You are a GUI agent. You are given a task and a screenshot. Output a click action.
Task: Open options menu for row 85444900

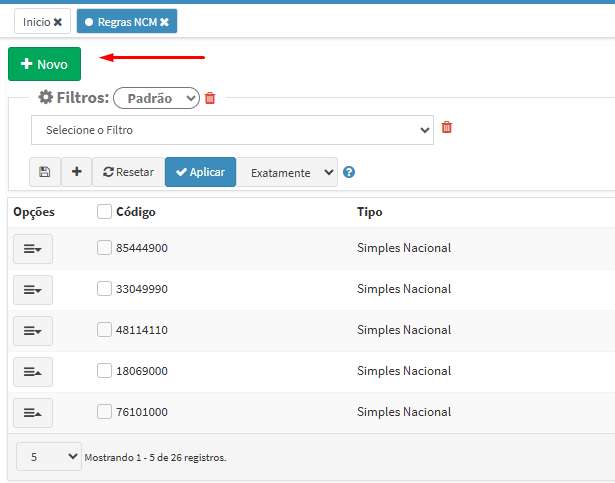[x=32, y=248]
